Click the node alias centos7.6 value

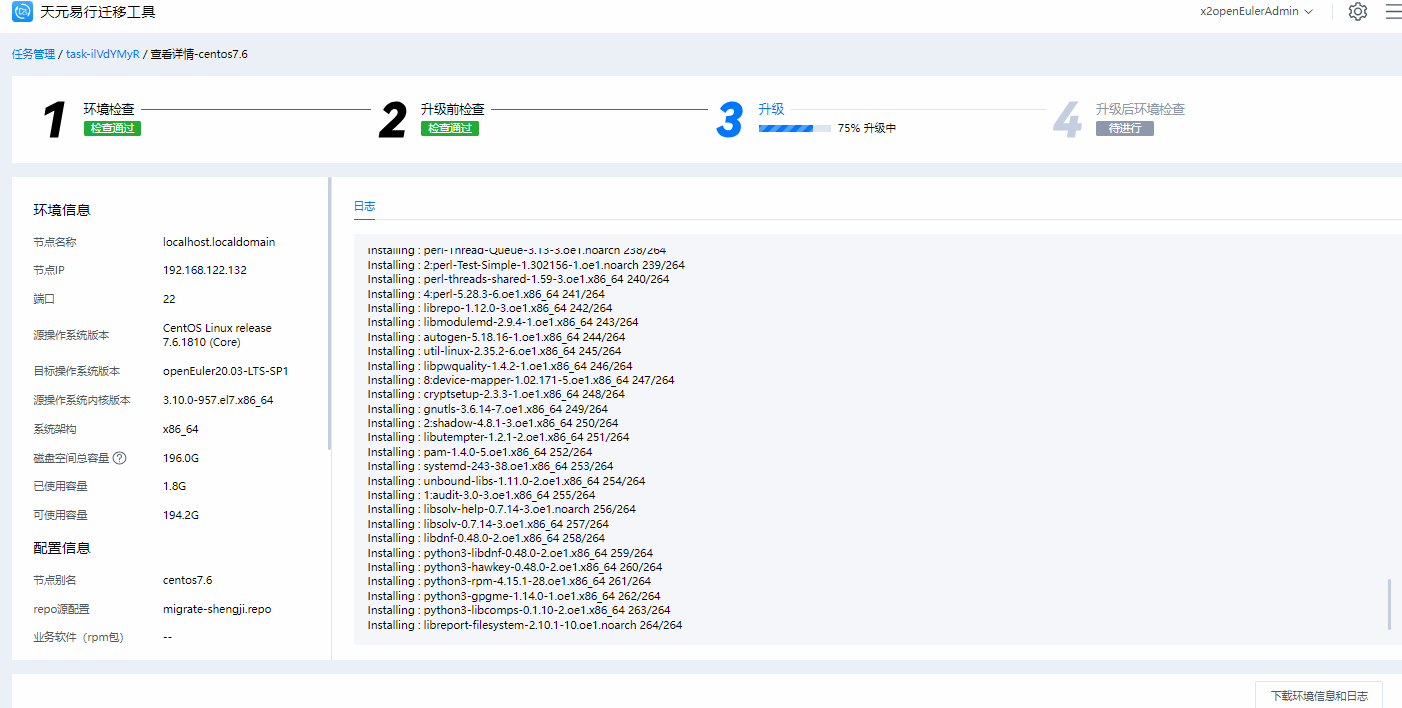coord(188,580)
